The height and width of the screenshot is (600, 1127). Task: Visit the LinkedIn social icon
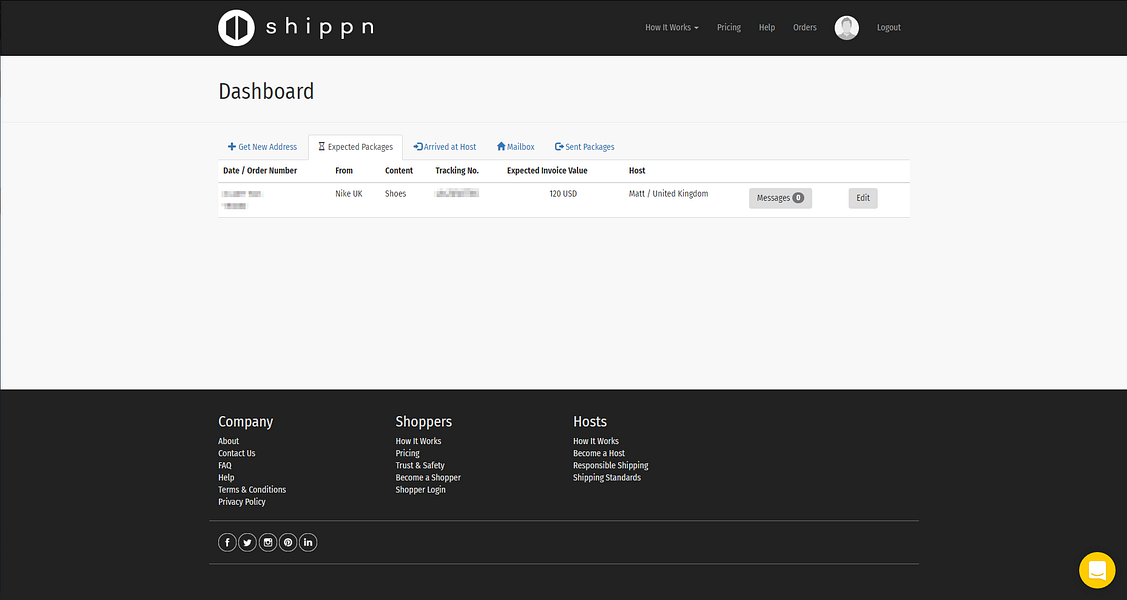point(308,543)
